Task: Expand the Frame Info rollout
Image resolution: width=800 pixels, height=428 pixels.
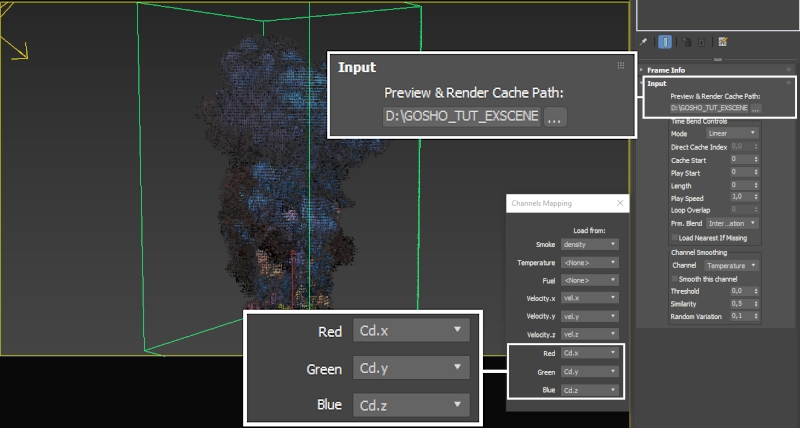Action: pyautogui.click(x=666, y=70)
